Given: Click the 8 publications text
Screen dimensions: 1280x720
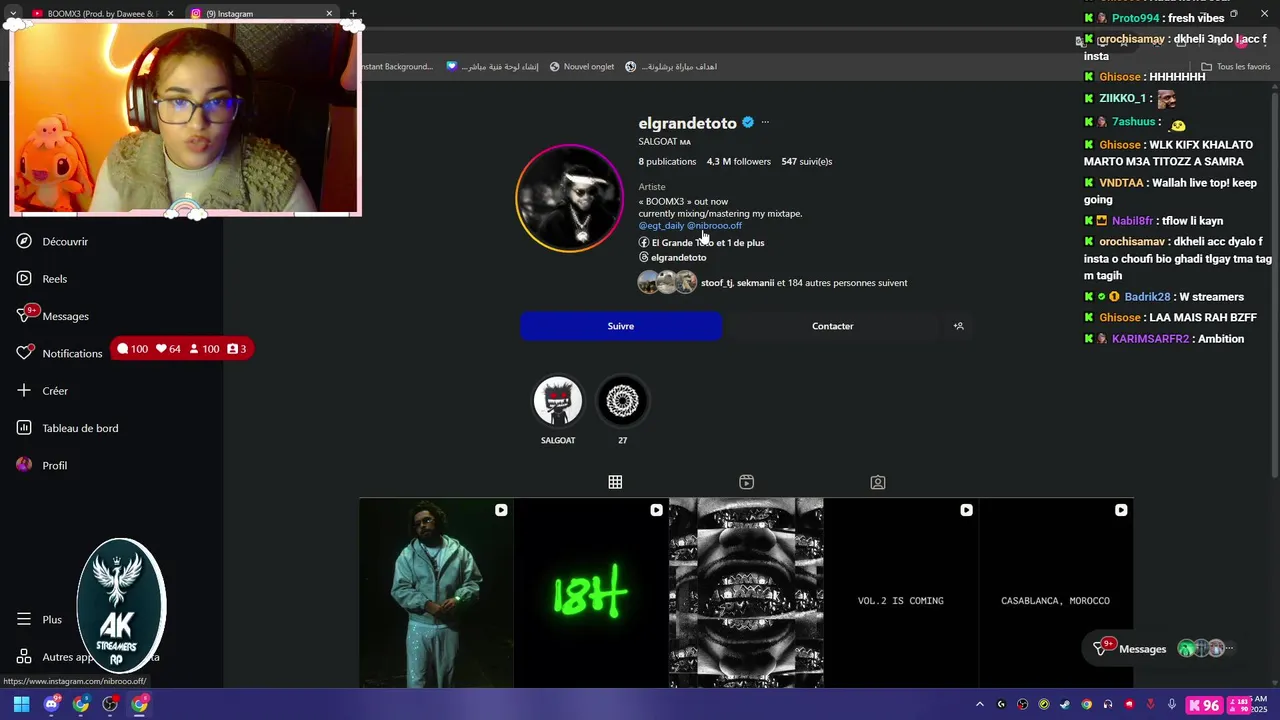Looking at the screenshot, I should [x=667, y=161].
